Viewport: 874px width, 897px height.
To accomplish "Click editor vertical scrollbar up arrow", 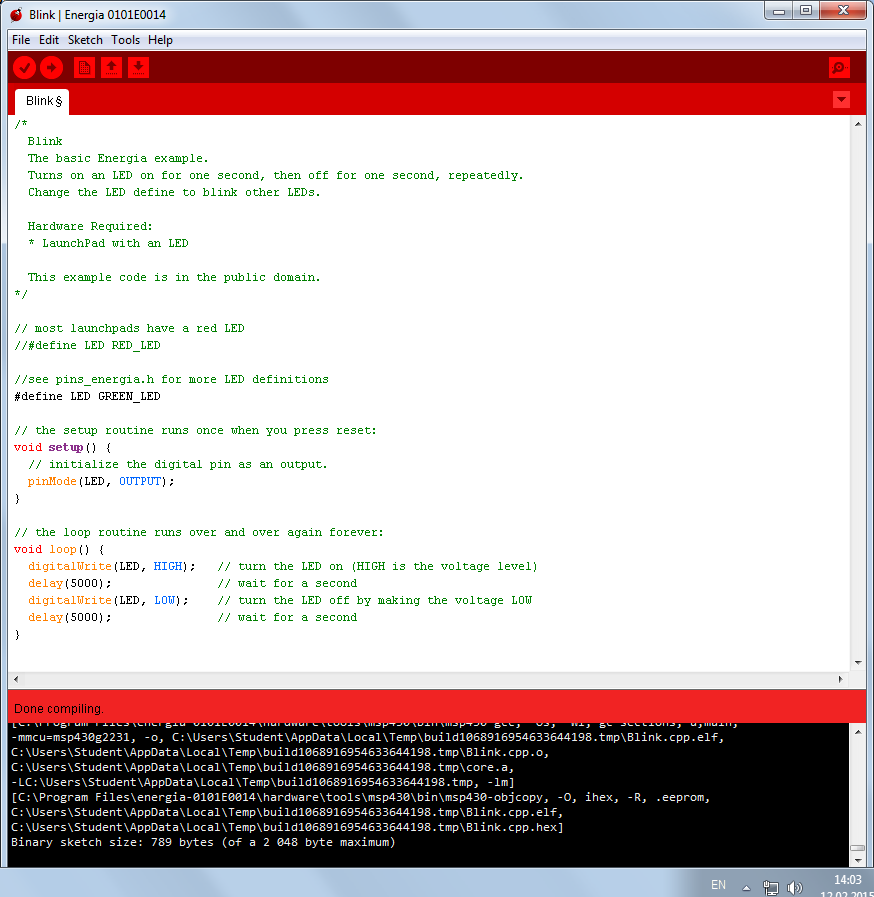I will 858,124.
